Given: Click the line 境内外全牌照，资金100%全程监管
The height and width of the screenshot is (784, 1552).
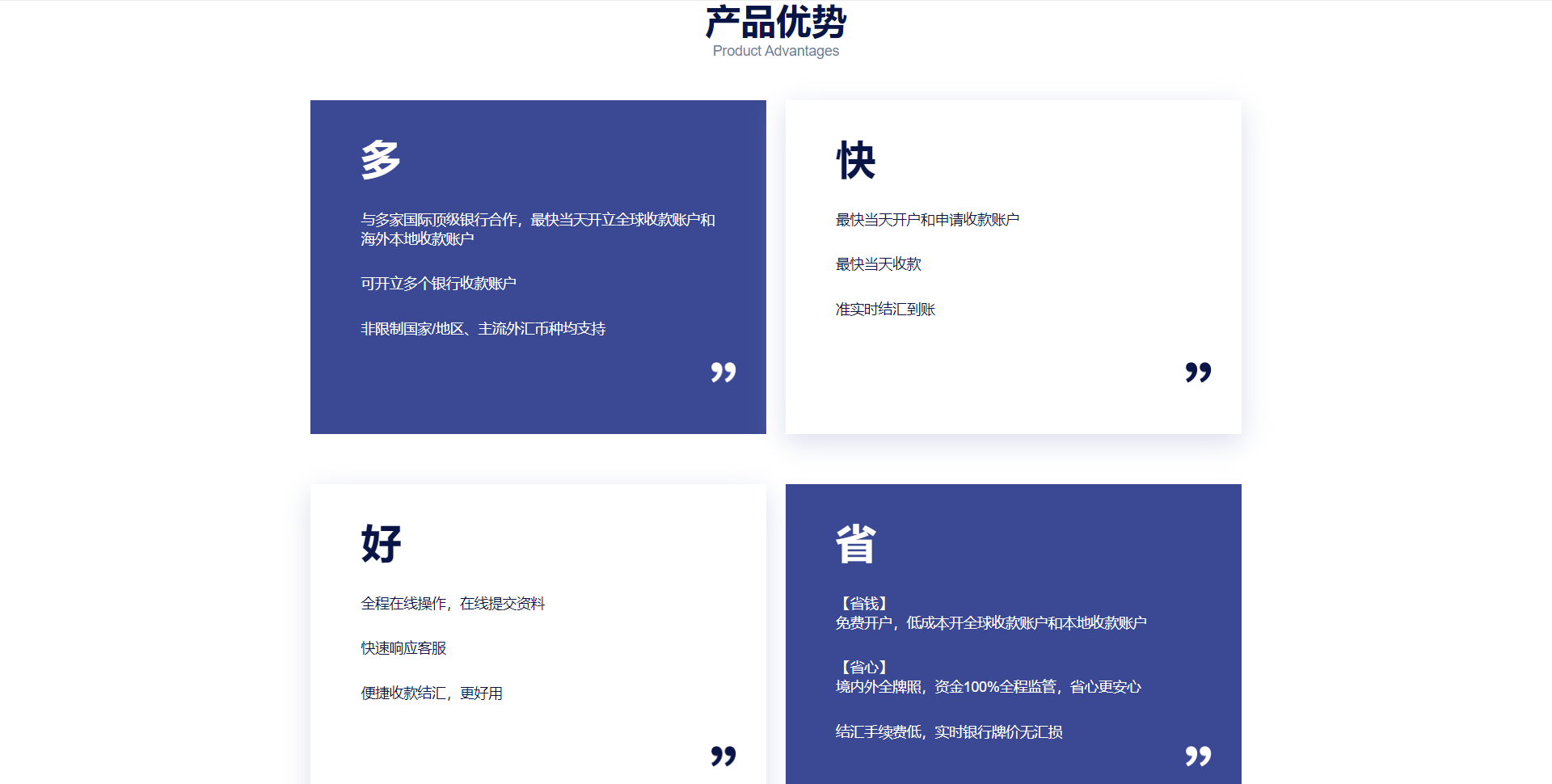Looking at the screenshot, I should (946, 687).
